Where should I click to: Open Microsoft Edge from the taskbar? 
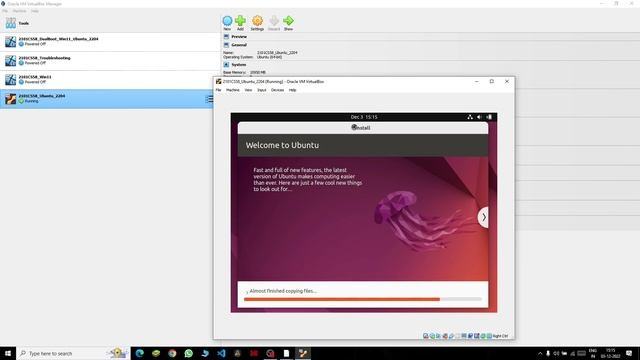(x=140, y=353)
